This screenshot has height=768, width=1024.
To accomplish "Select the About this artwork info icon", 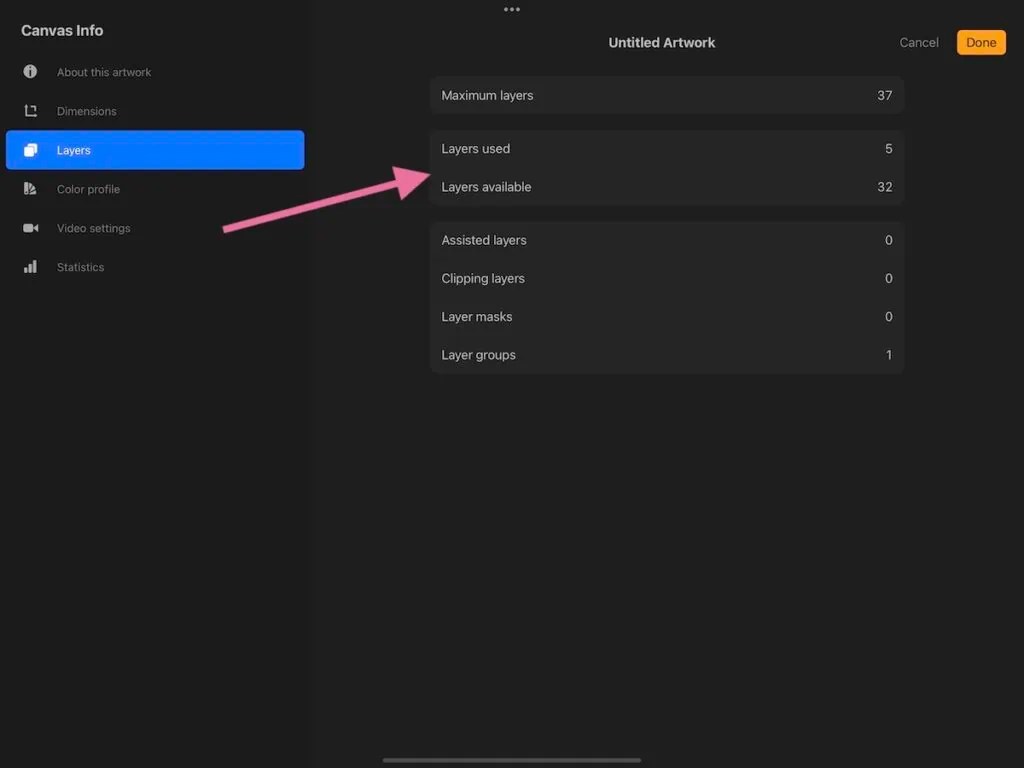I will pos(30,72).
